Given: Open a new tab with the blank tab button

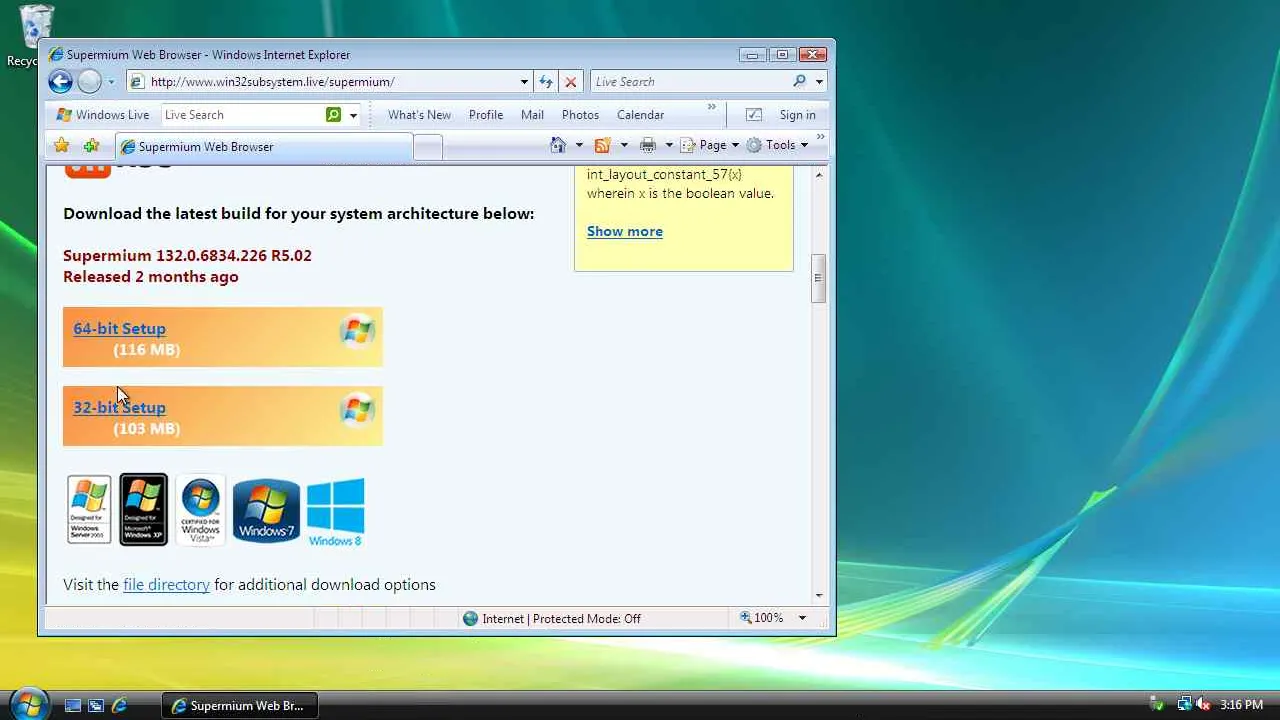Looking at the screenshot, I should click(x=428, y=147).
